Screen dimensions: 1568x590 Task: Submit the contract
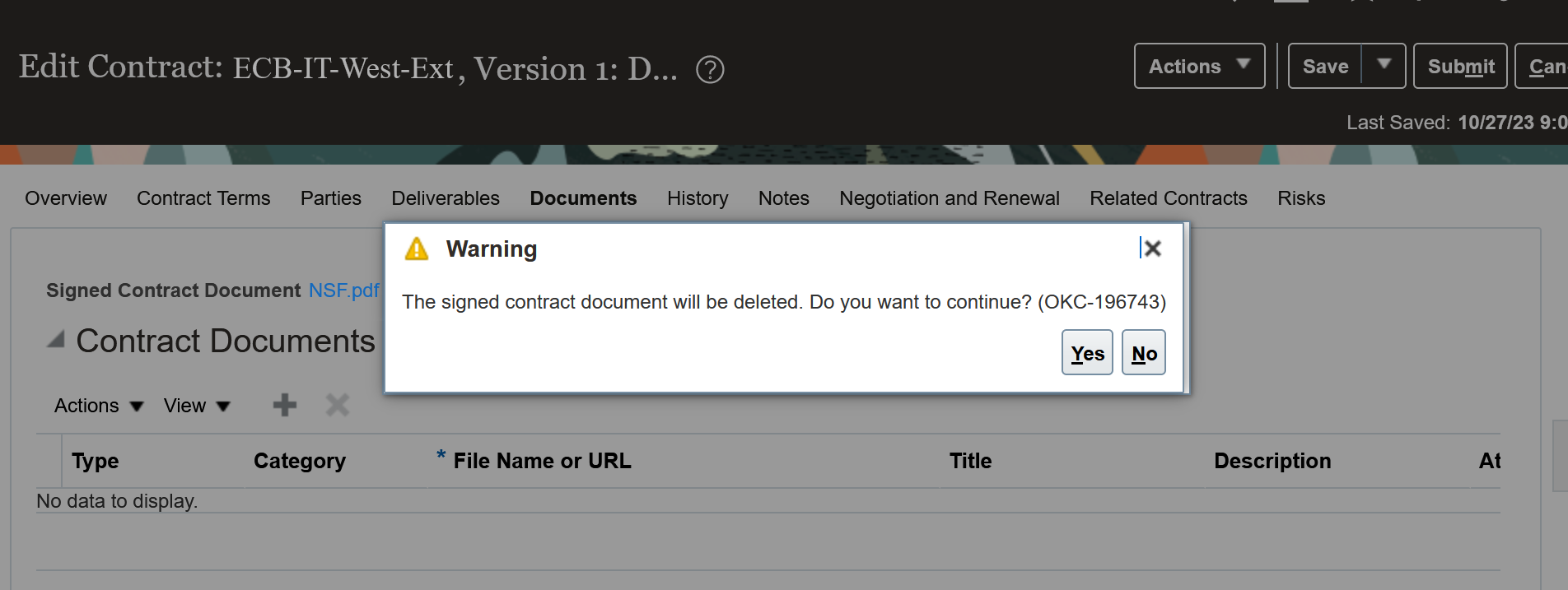pos(1459,66)
